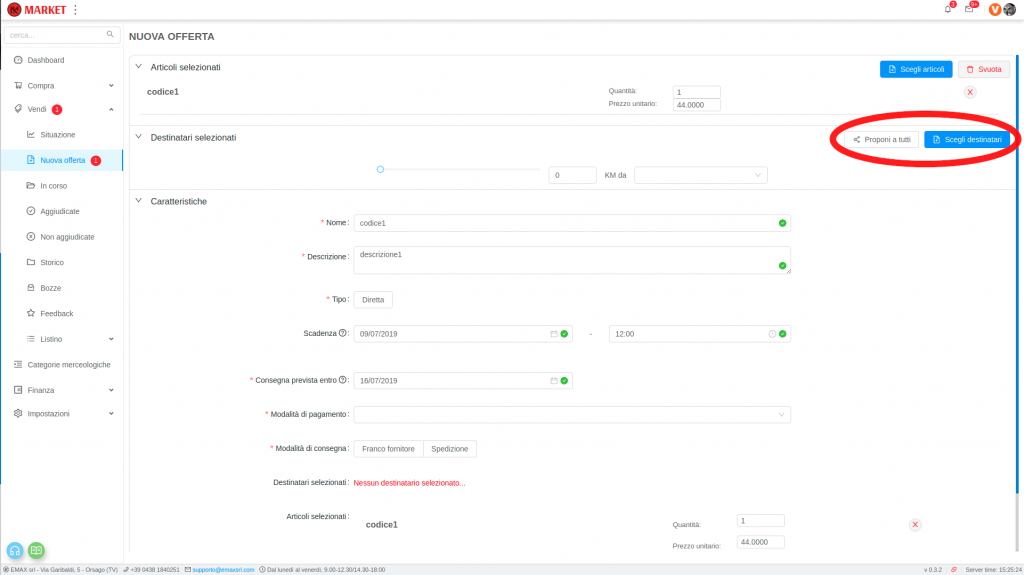Click the Nome input field
Image resolution: width=1024 pixels, height=575 pixels.
[x=565, y=223]
